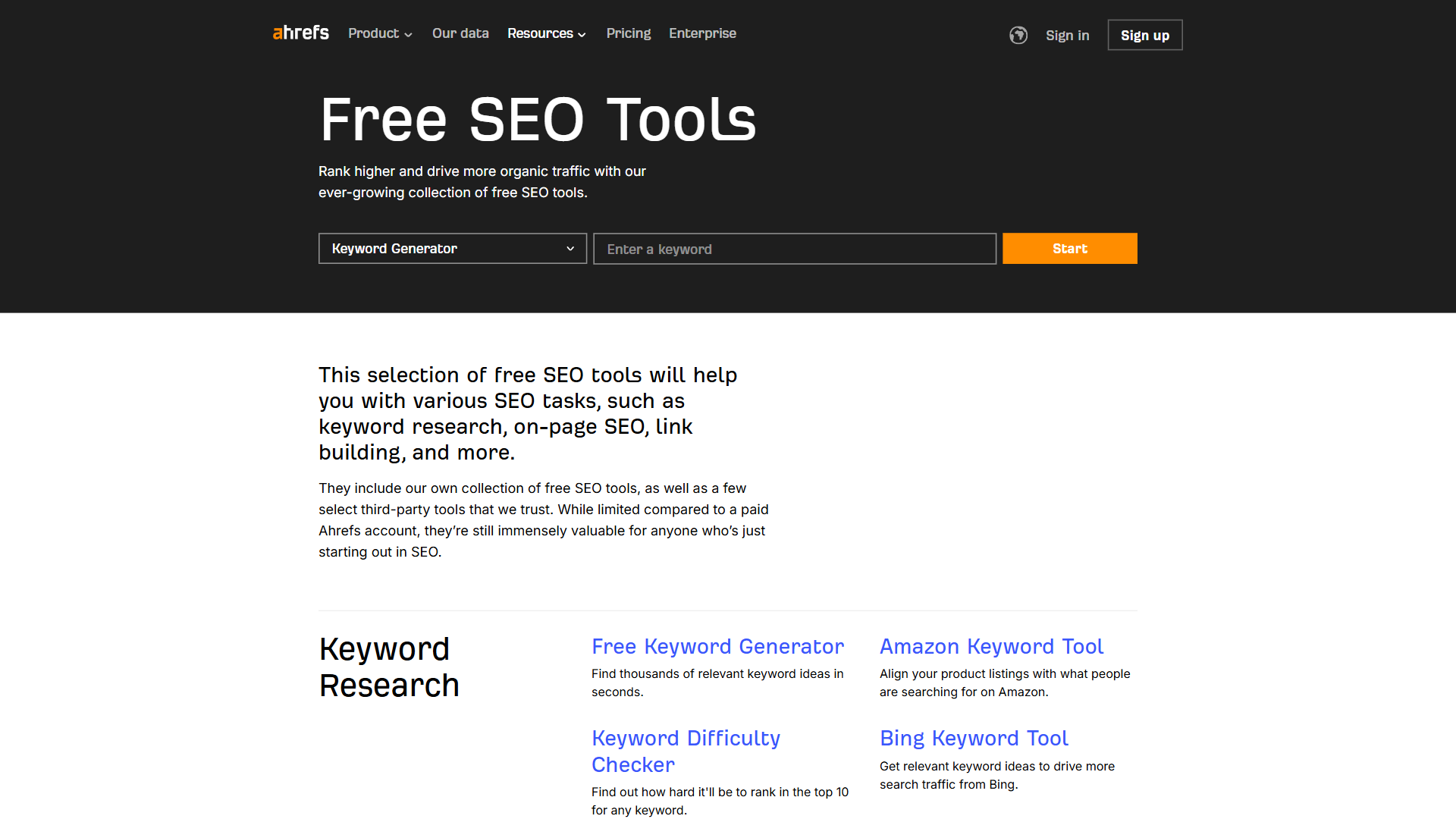Click the orange Start button
The width and height of the screenshot is (1456, 819).
tap(1070, 249)
